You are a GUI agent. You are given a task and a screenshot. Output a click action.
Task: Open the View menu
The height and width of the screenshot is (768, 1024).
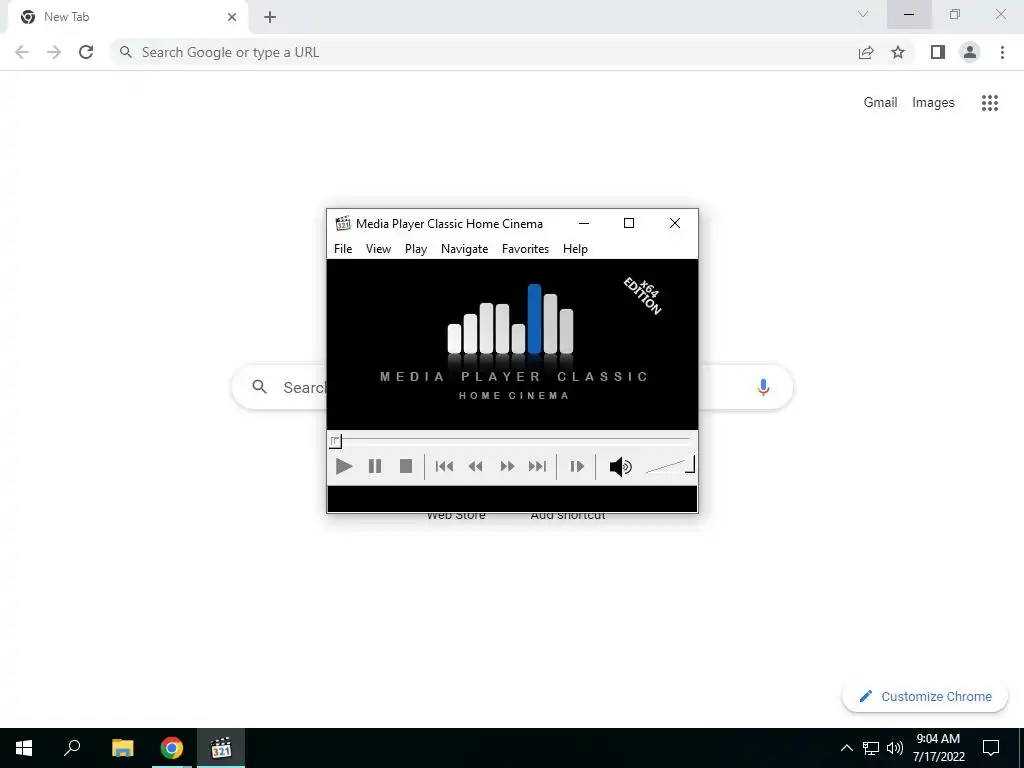(x=378, y=249)
